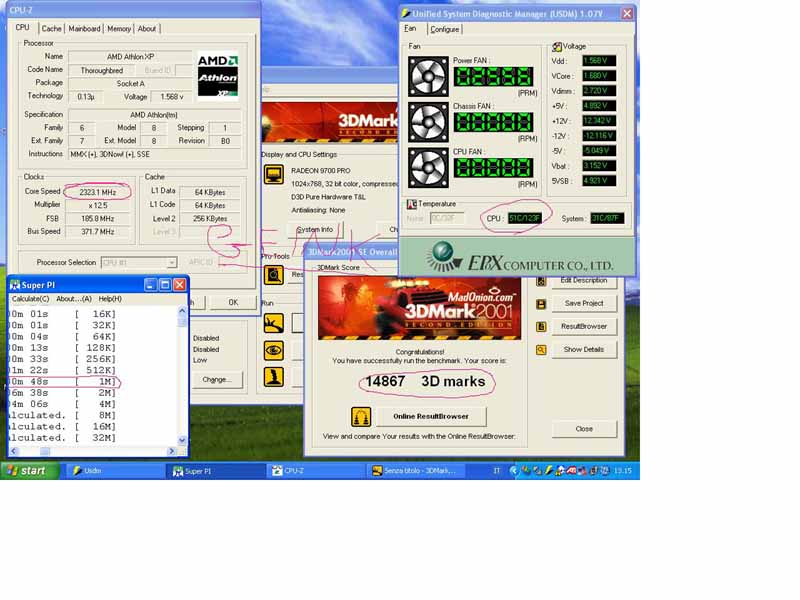Switch to Super PI in the taskbar
The height and width of the screenshot is (600, 800).
[x=216, y=471]
